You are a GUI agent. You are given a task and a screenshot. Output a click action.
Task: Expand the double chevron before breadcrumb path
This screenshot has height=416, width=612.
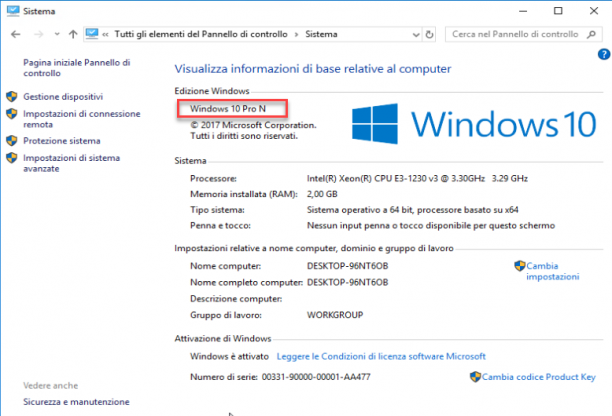(105, 34)
